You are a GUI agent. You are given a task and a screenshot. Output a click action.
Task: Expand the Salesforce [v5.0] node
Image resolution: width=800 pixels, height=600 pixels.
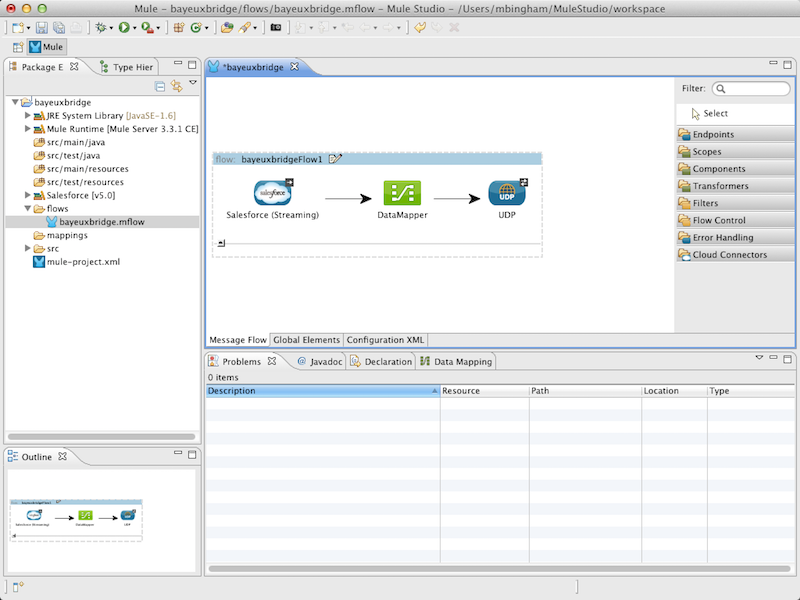point(28,195)
